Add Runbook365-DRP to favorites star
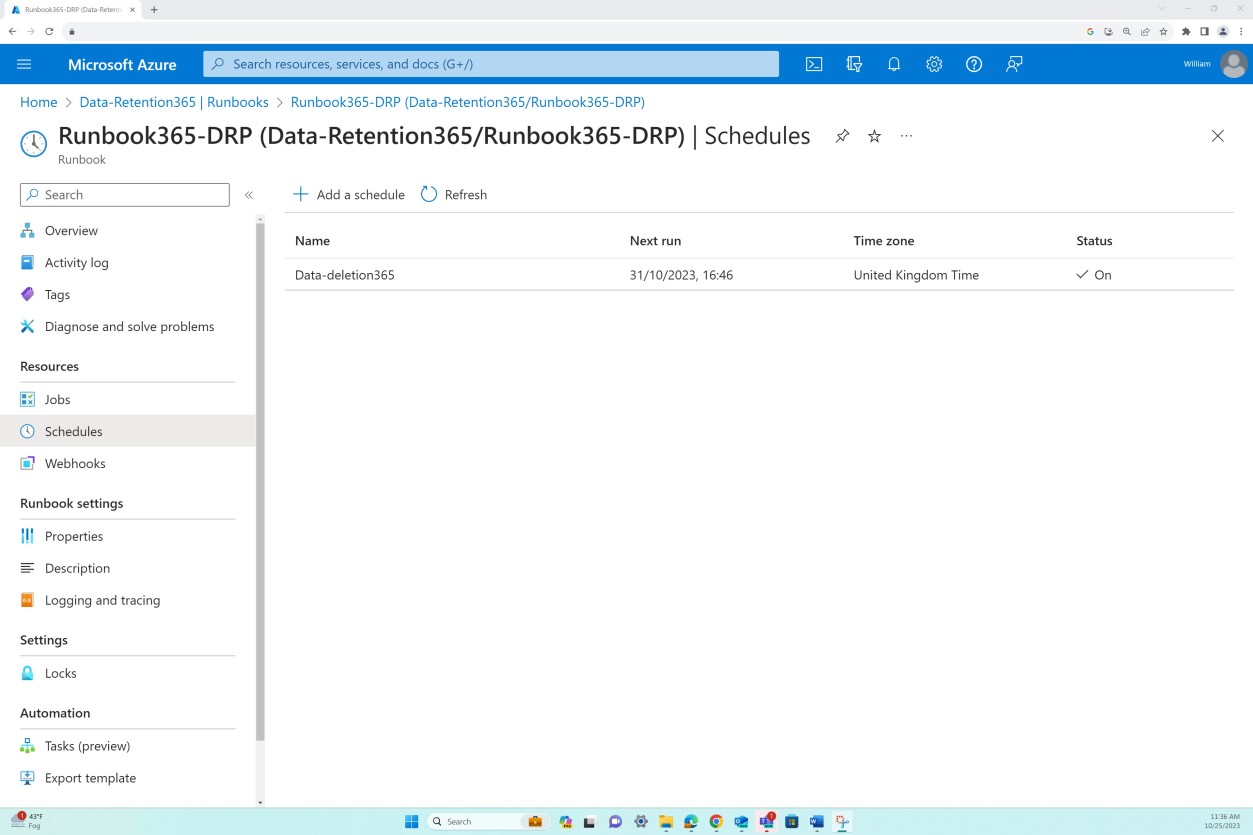The height and width of the screenshot is (835, 1253). pyautogui.click(x=874, y=136)
